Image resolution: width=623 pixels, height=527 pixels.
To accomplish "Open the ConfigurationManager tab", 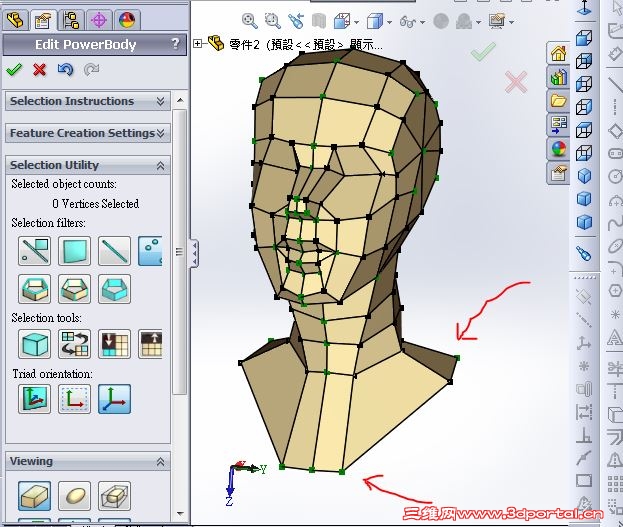I will point(71,20).
